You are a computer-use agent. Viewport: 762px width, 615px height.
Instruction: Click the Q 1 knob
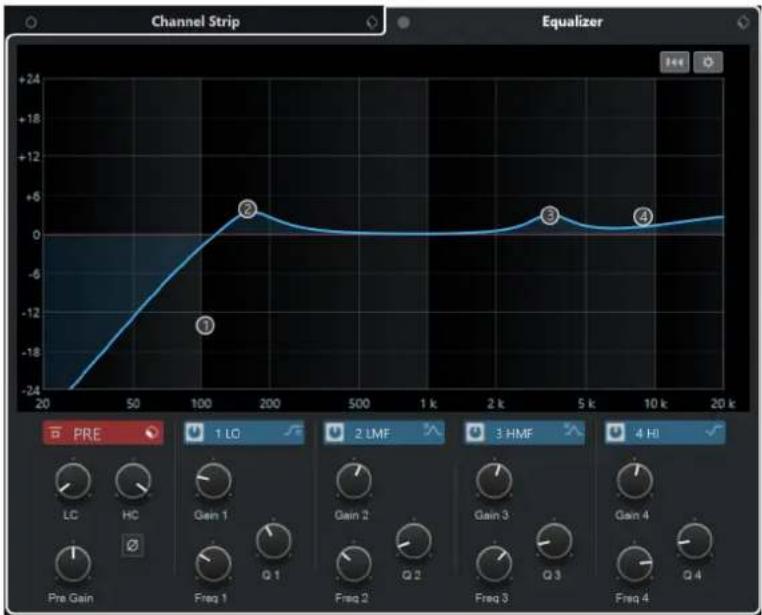[x=274, y=542]
